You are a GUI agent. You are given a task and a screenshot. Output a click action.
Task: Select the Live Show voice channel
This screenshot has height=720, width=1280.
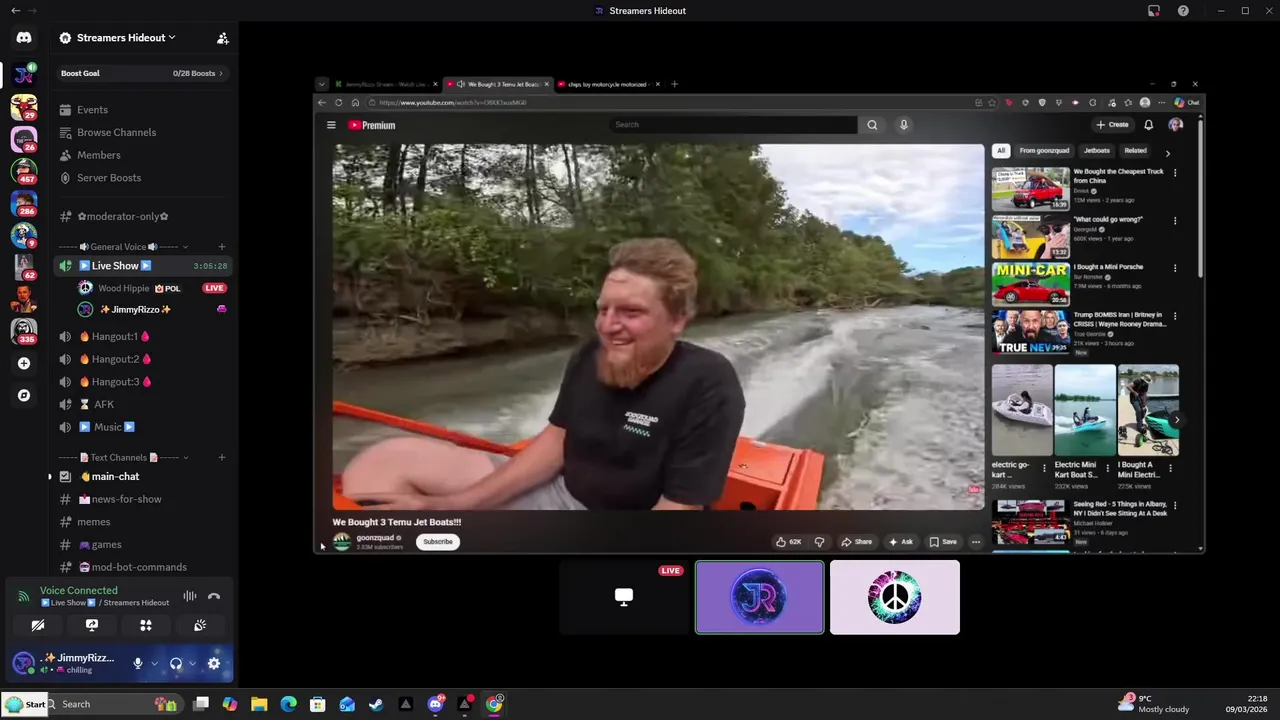coord(143,266)
